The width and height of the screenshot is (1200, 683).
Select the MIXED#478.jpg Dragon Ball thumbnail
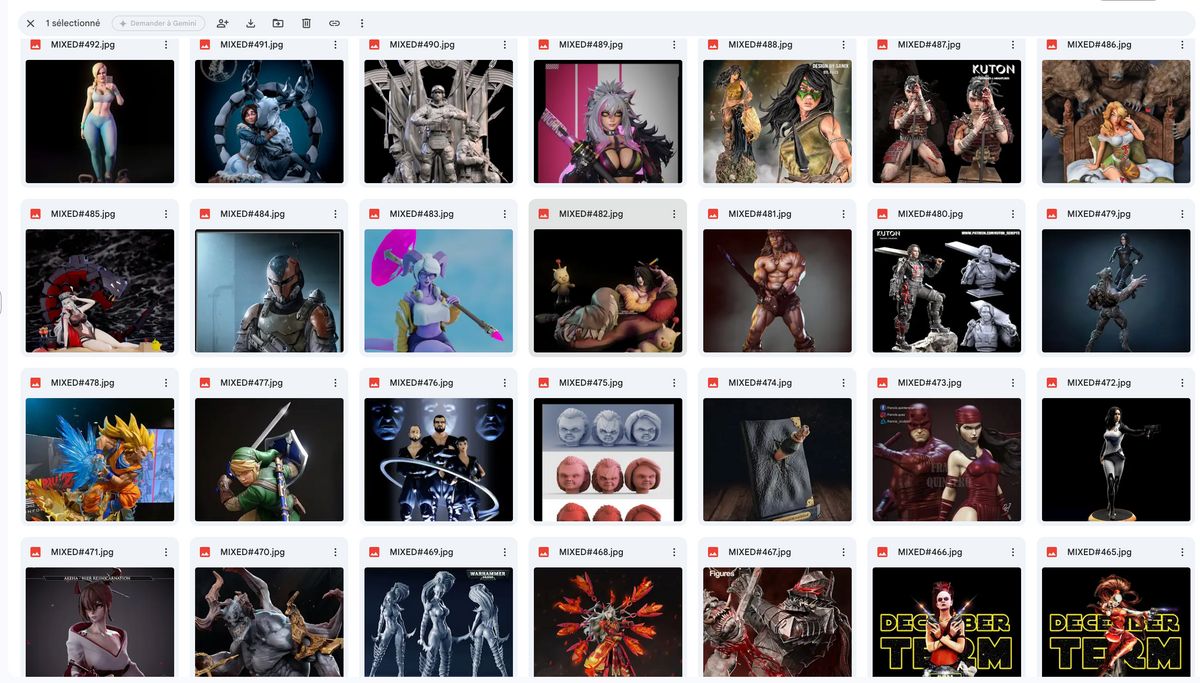[100, 460]
